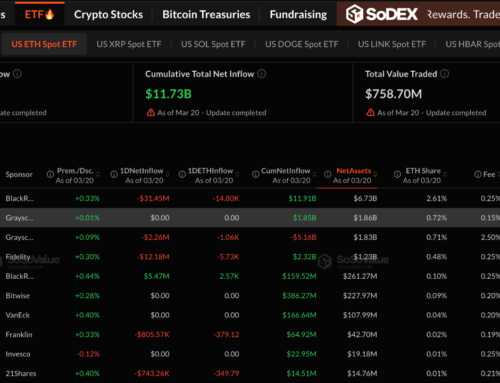This screenshot has width=500, height=383.
Task: Click the NetAssets column header
Action: pyautogui.click(x=353, y=171)
